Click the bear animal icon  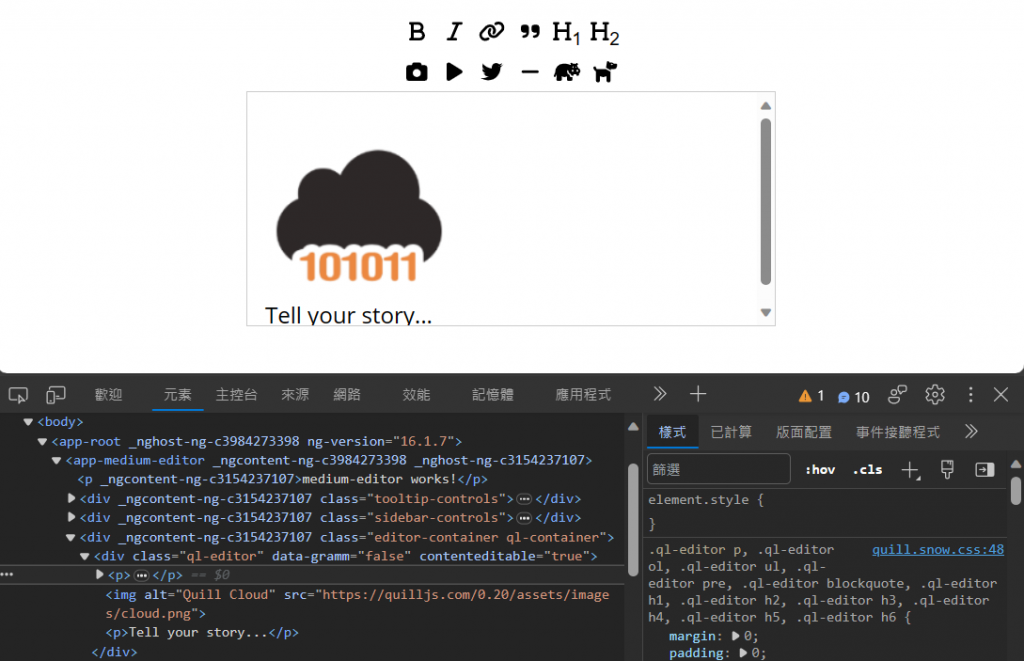(567, 72)
